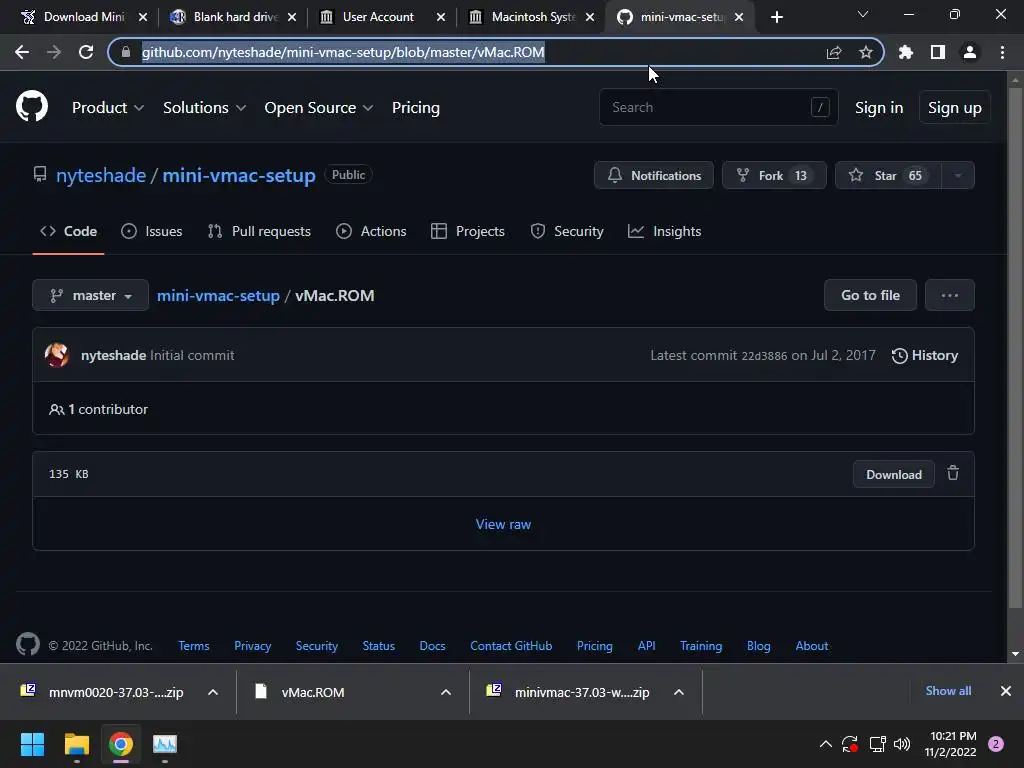The width and height of the screenshot is (1024, 768).
Task: Open the more options ellipsis button
Action: (x=950, y=295)
